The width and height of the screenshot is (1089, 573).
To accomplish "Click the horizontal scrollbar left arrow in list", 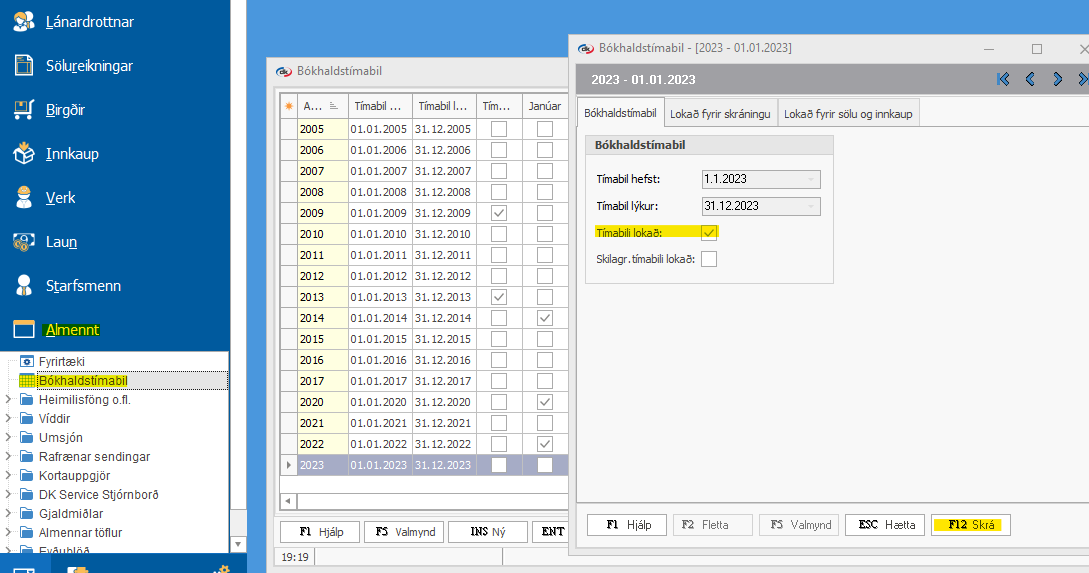I will (288, 501).
